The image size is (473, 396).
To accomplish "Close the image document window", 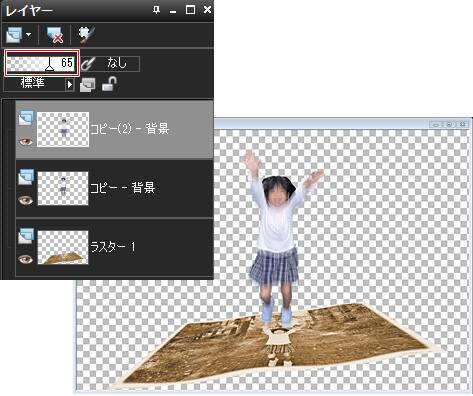I will pyautogui.click(x=463, y=124).
